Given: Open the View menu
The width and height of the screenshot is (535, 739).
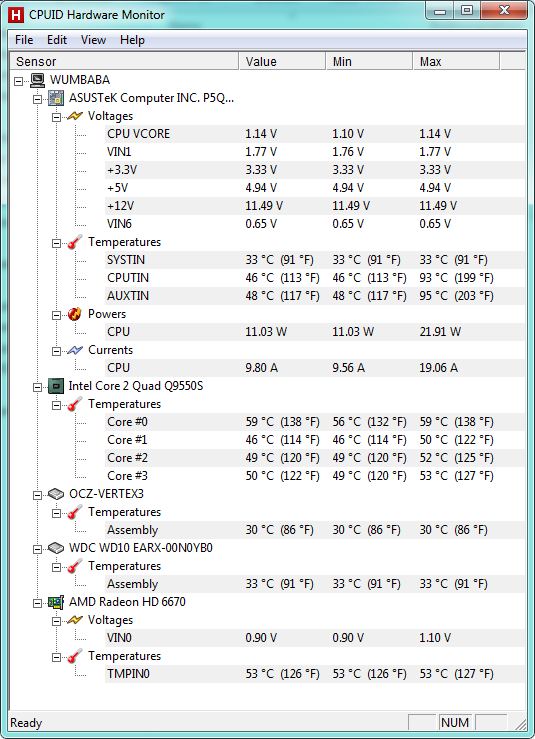Looking at the screenshot, I should [93, 40].
